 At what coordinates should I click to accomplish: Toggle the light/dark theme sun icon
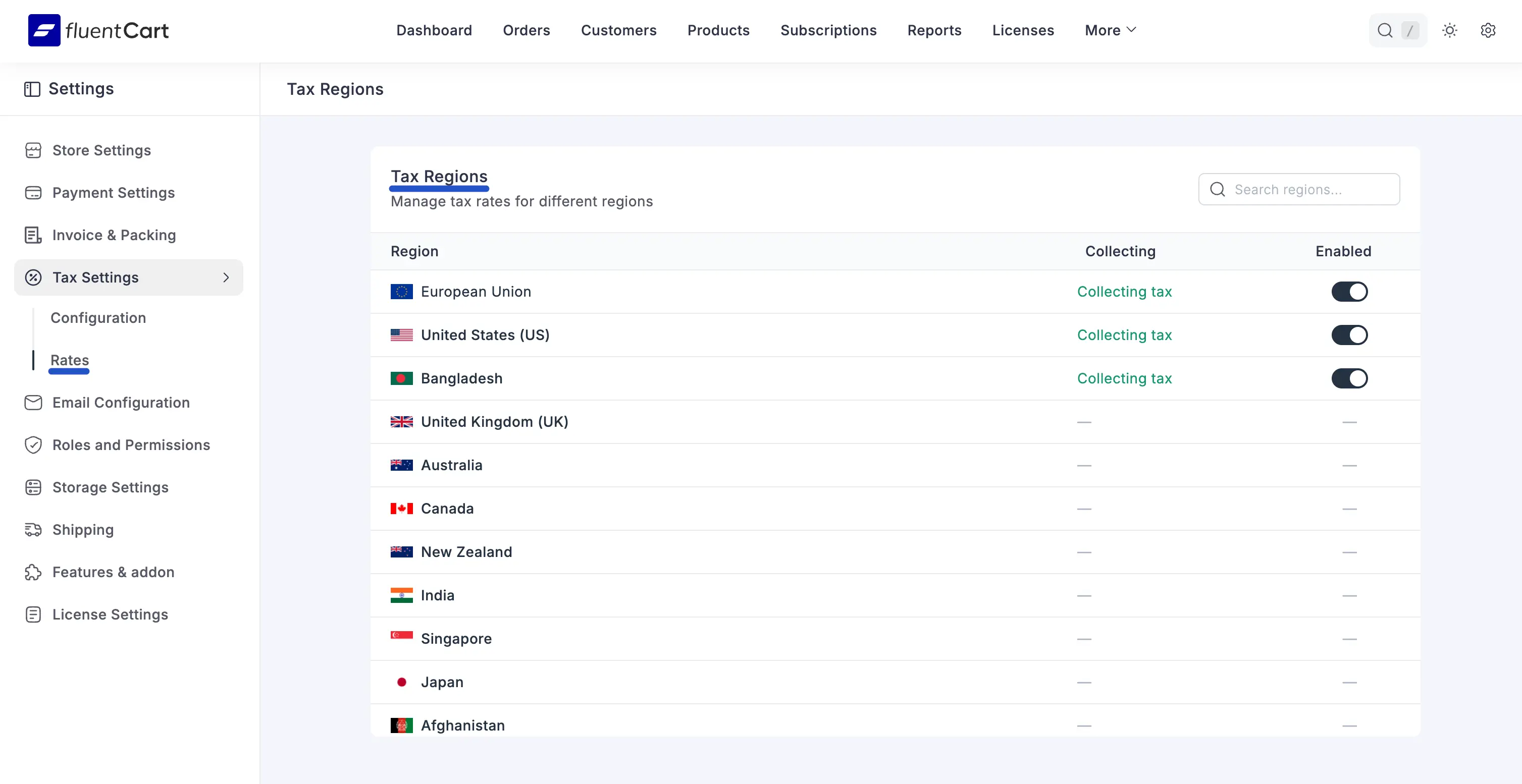(1449, 30)
